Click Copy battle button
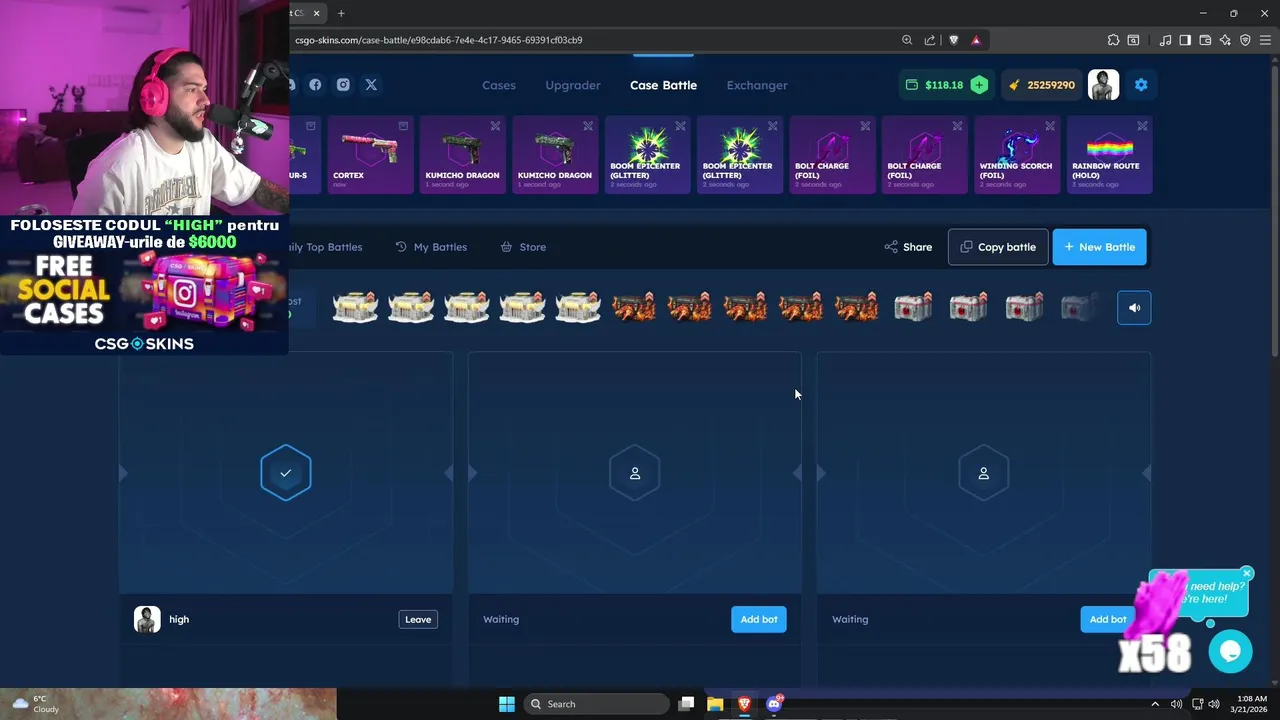Viewport: 1280px width, 720px height. (998, 247)
